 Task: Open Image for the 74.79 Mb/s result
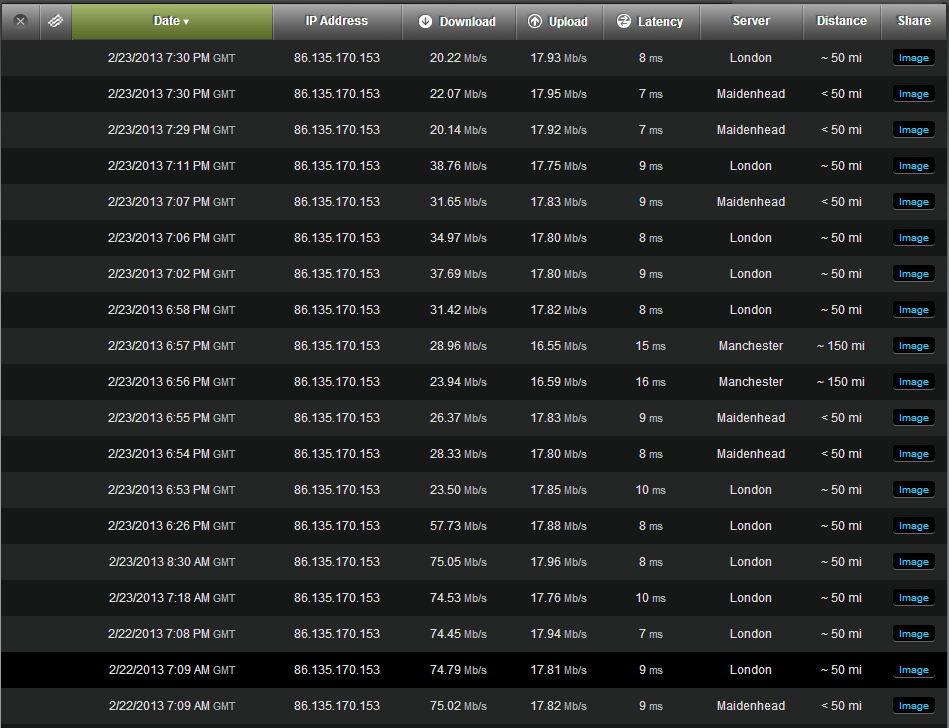[913, 670]
